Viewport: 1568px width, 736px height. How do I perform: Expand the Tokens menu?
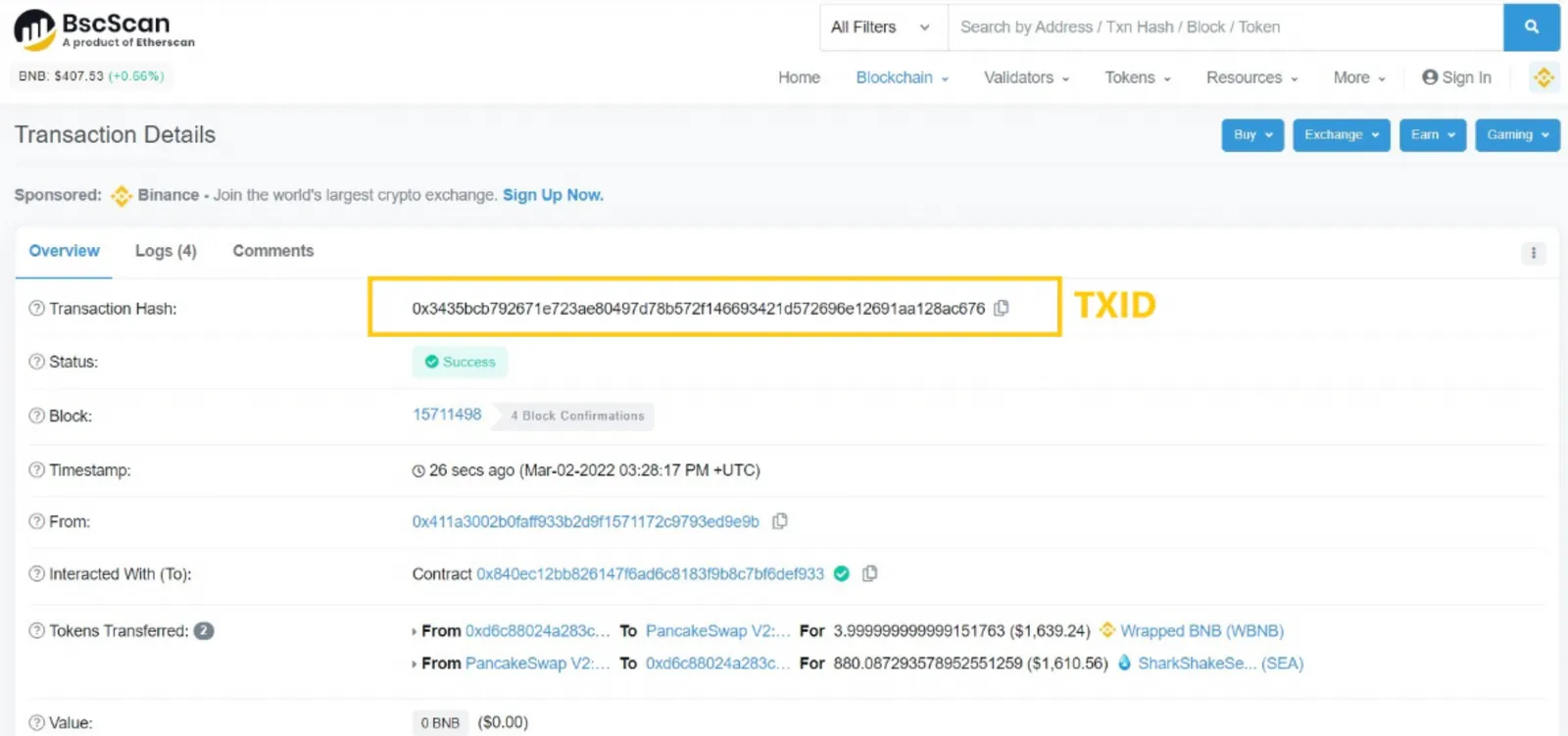[x=1138, y=77]
